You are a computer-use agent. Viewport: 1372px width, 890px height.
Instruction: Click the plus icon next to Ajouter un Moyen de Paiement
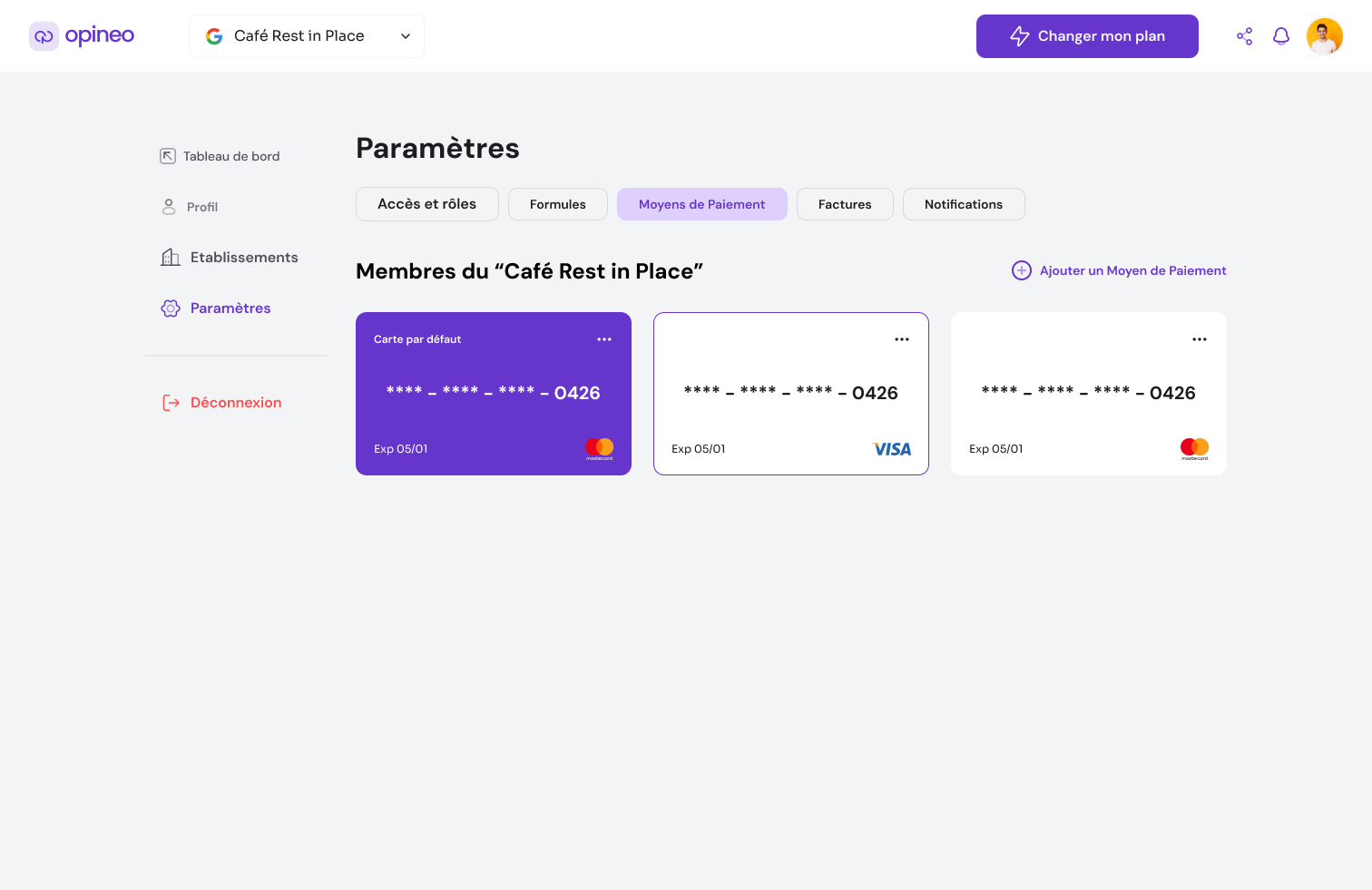click(1022, 270)
